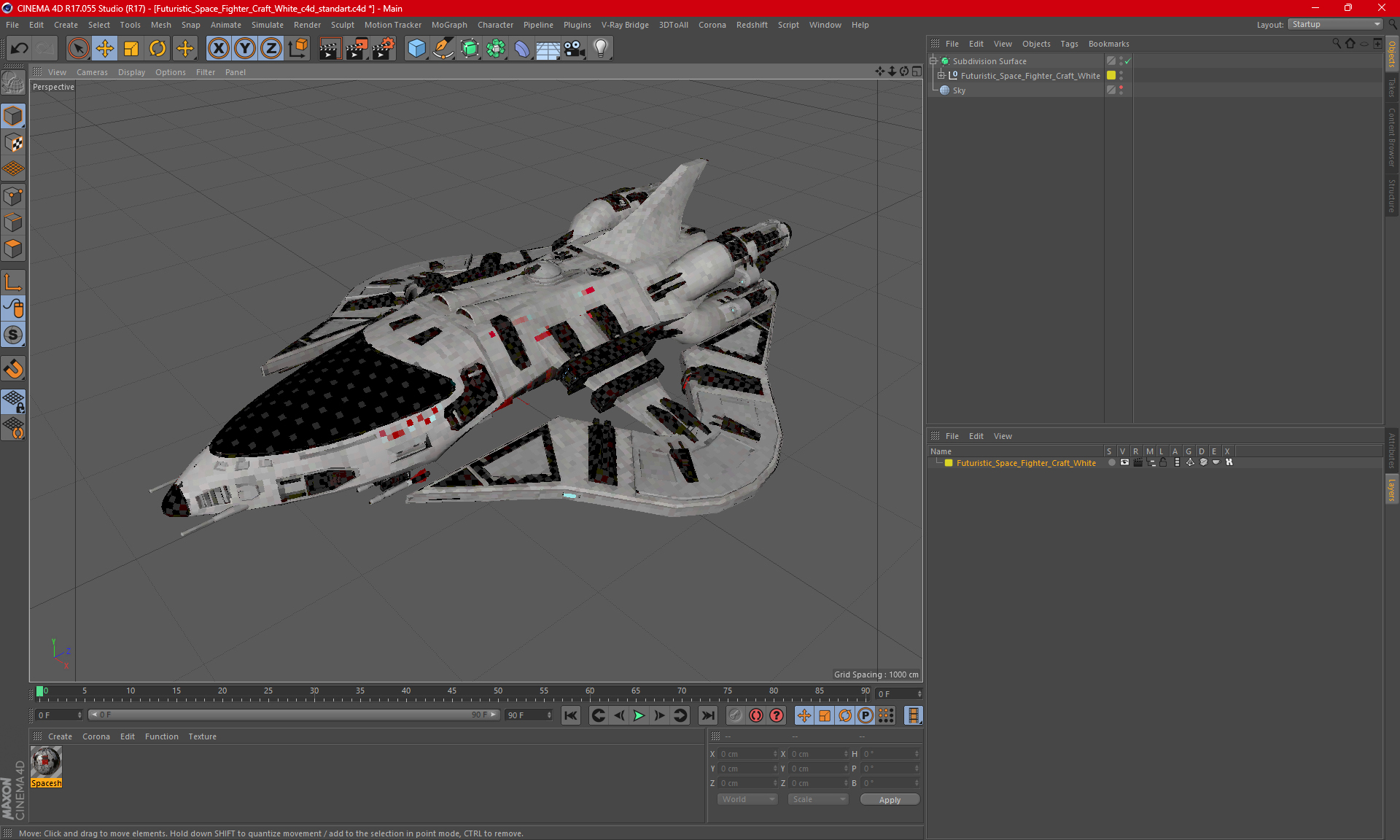Image resolution: width=1400 pixels, height=840 pixels.
Task: Open the MoGraph menu
Action: click(x=448, y=25)
